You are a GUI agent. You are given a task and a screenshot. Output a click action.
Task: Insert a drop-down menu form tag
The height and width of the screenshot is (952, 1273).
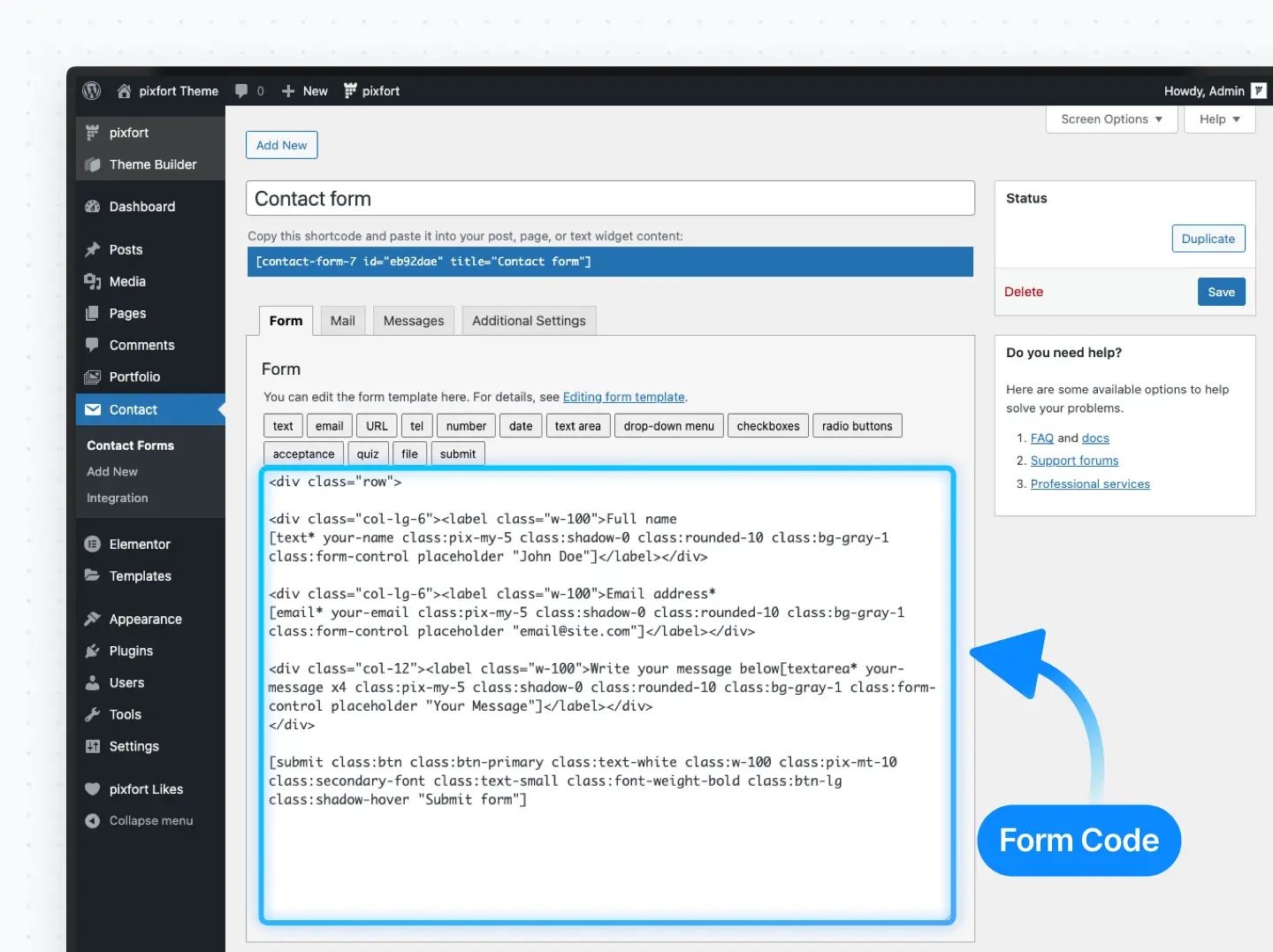[x=668, y=426]
